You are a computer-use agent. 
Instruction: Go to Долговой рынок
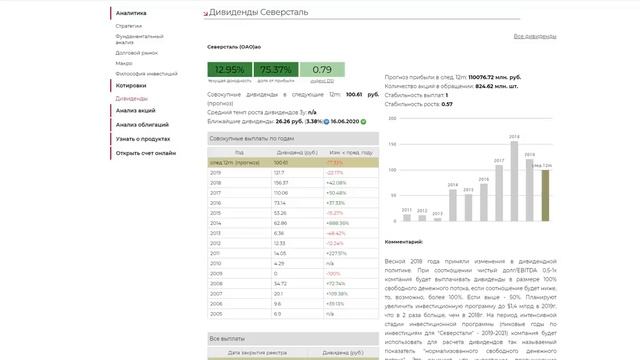[136, 53]
